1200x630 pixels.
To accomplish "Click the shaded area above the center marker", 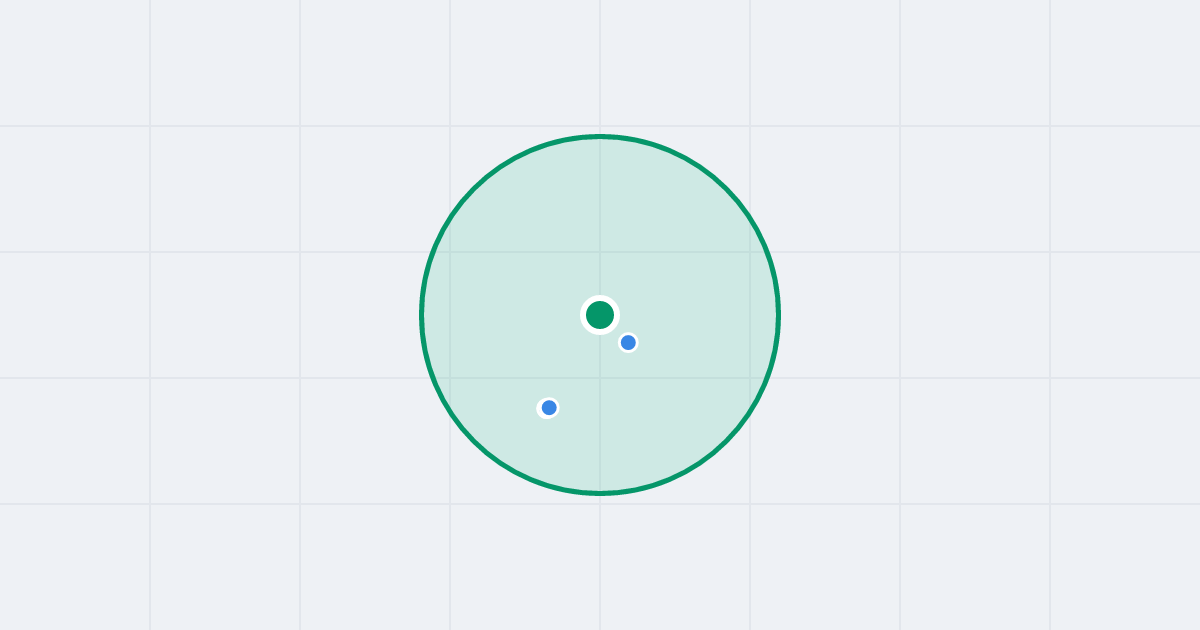I will click(x=600, y=220).
